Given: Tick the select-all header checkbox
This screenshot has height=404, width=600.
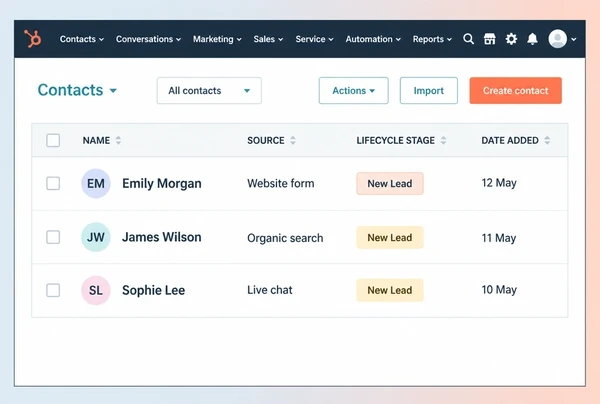Looking at the screenshot, I should pos(53,140).
